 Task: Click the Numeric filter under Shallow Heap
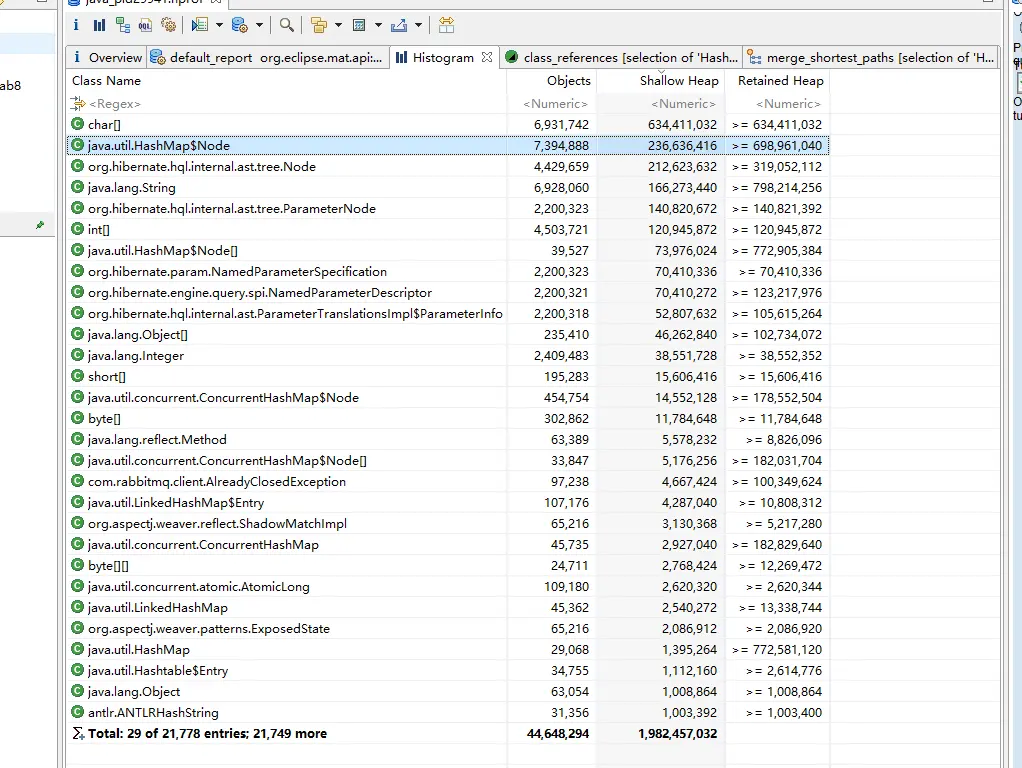click(x=683, y=104)
